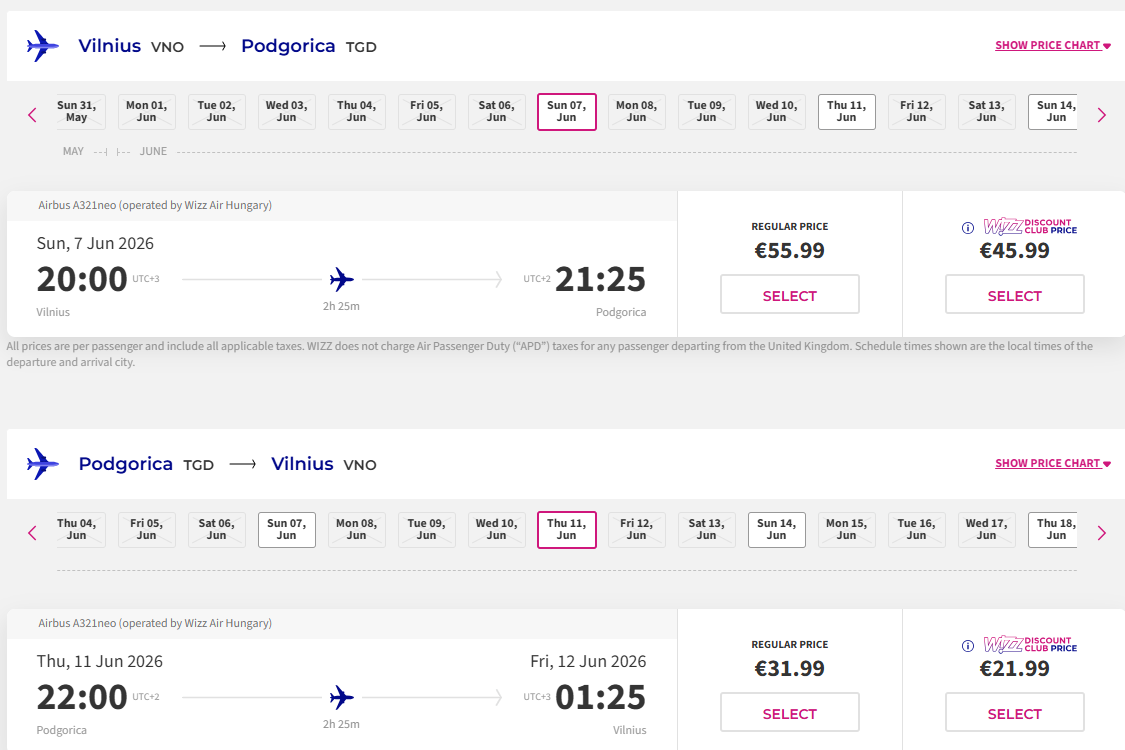This screenshot has height=750, width=1125.
Task: Click the plane icon next to Podgorica–Vilnius heading
Action: click(42, 464)
